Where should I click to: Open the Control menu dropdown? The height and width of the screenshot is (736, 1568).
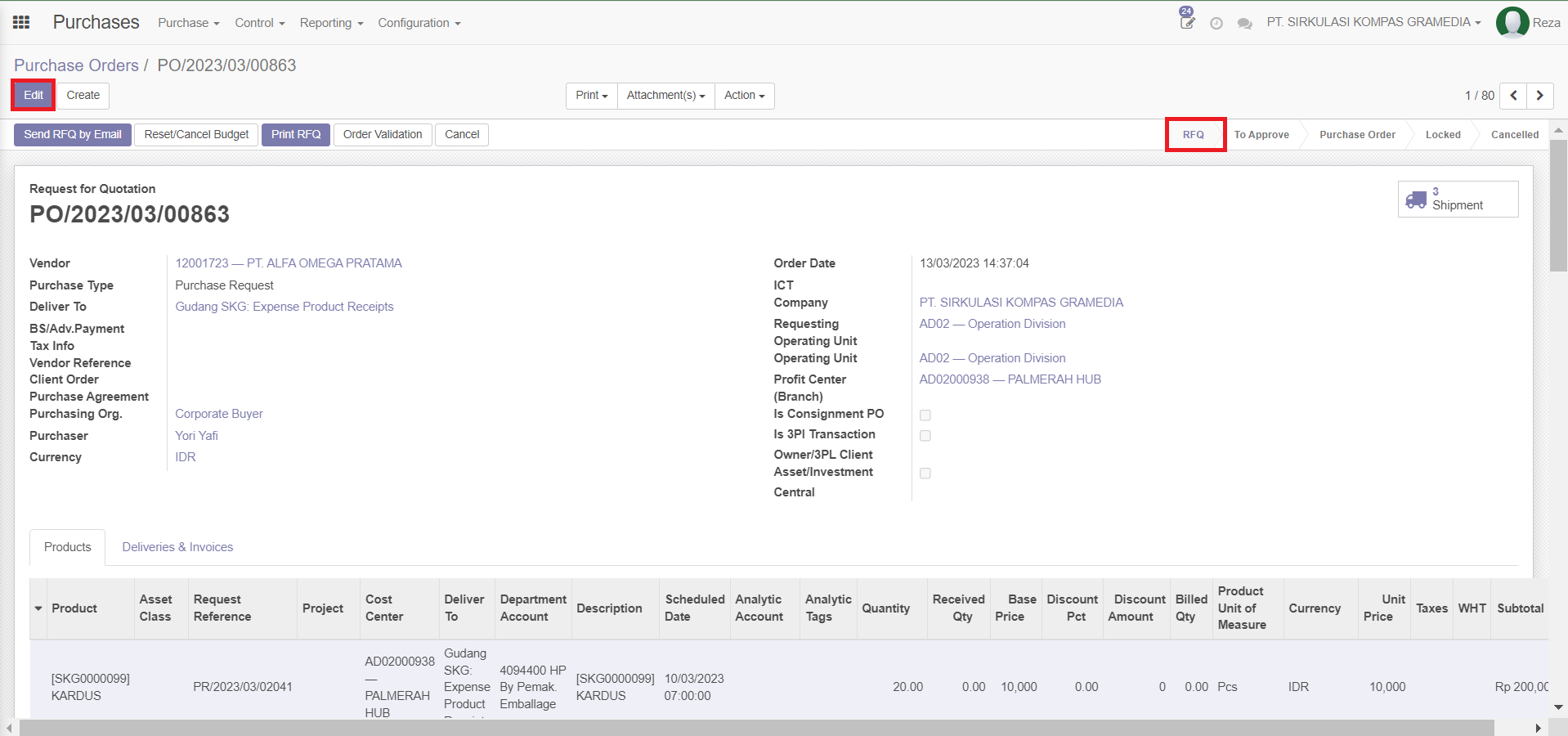[260, 23]
